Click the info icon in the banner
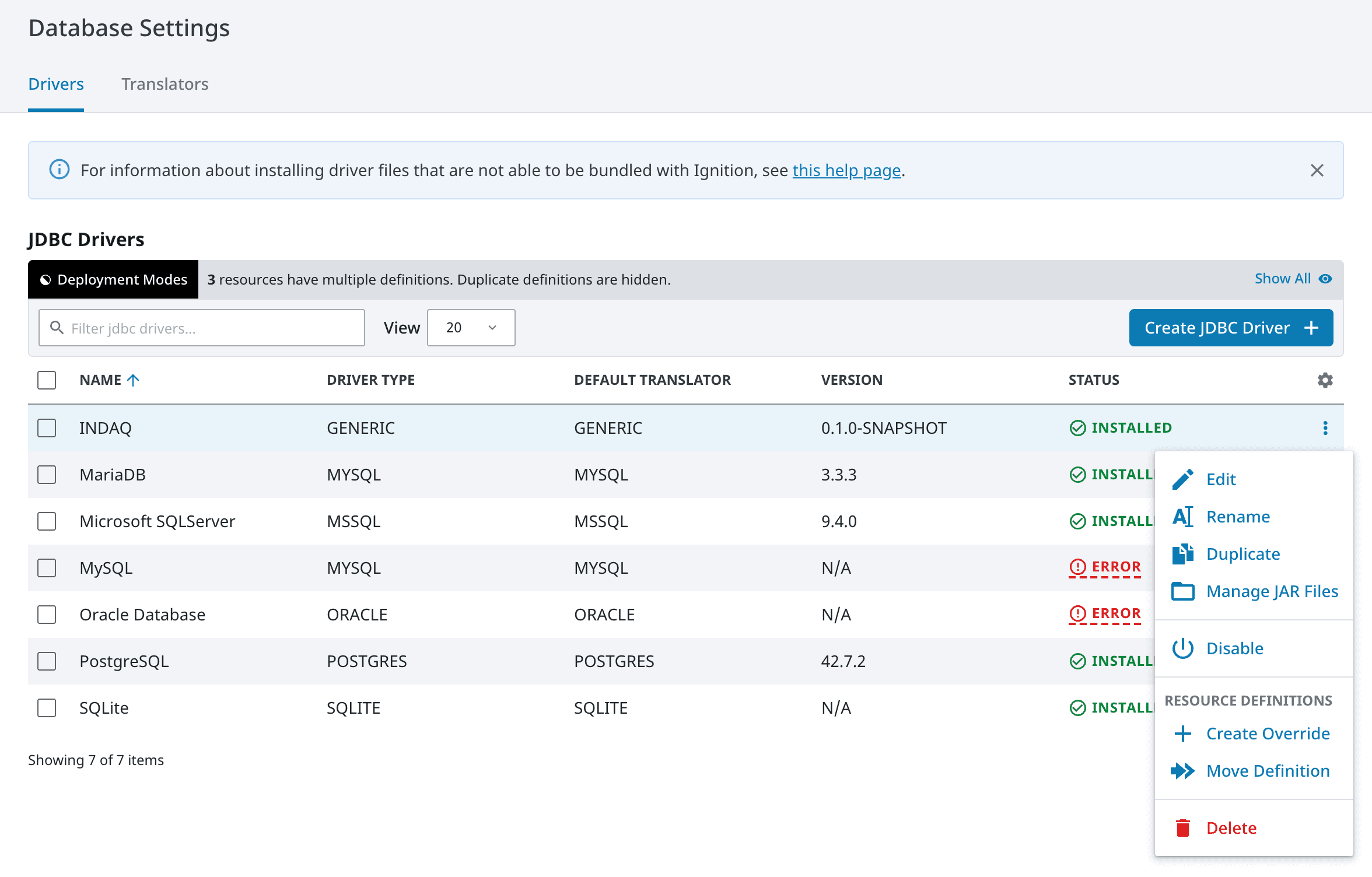Image resolution: width=1372 pixels, height=877 pixels. point(59,170)
